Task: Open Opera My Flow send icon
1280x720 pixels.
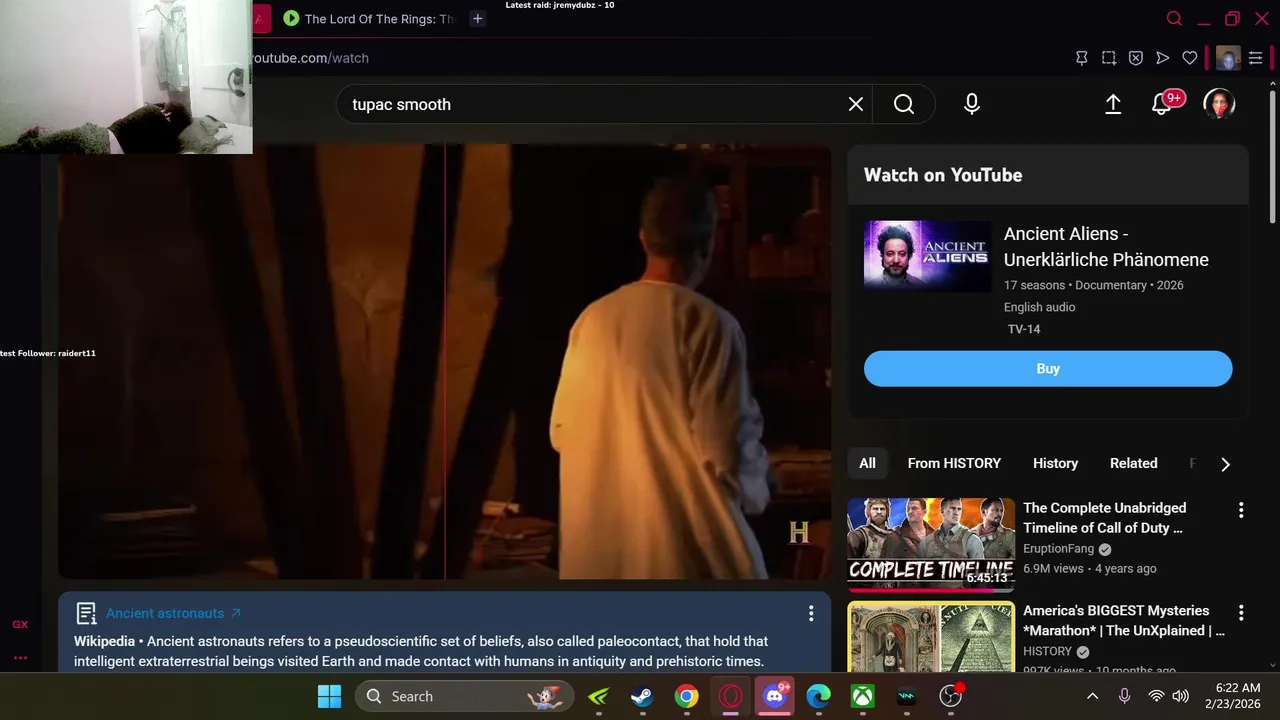Action: [1163, 58]
